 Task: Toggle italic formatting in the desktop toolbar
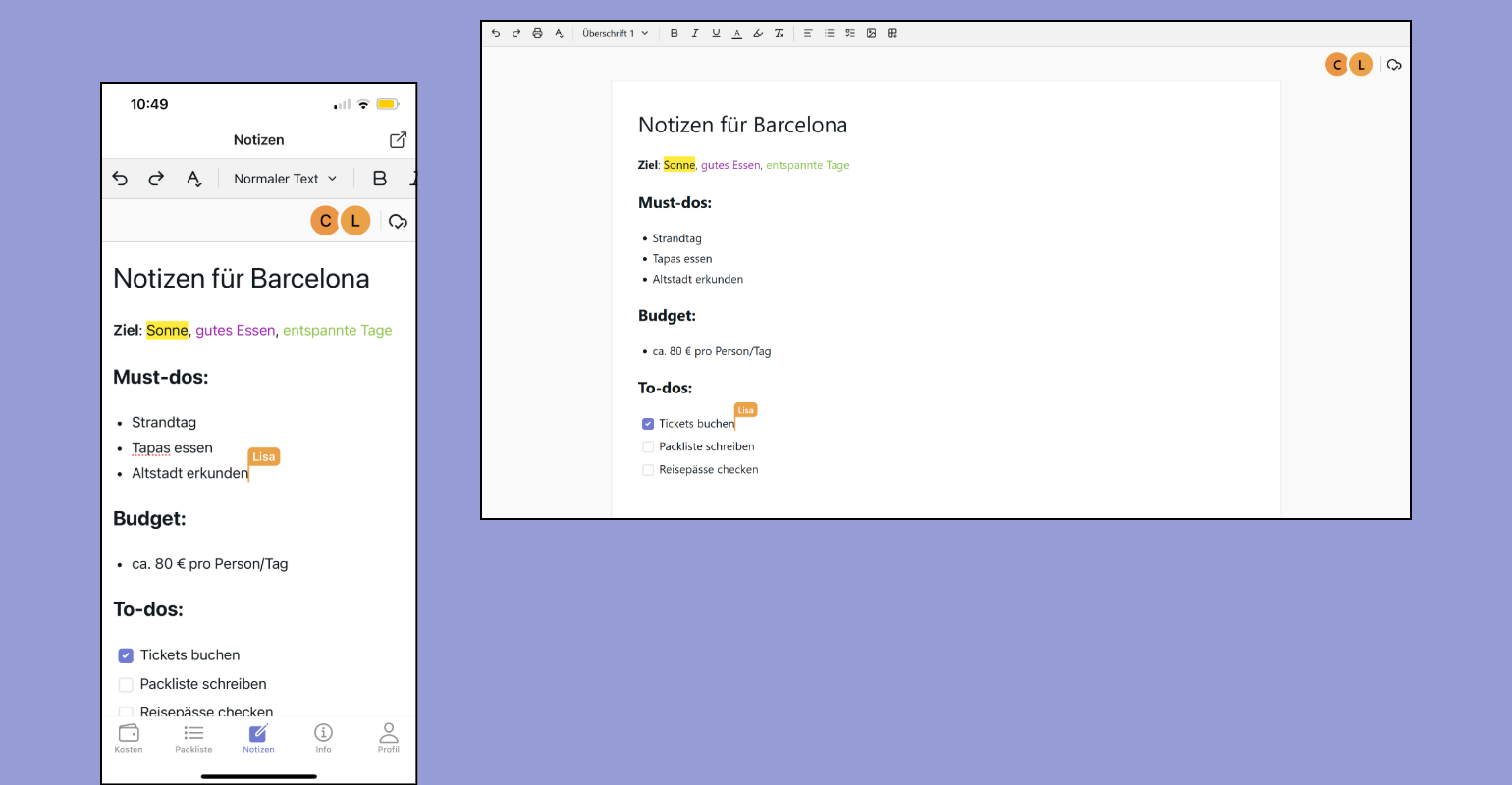pyautogui.click(x=695, y=33)
